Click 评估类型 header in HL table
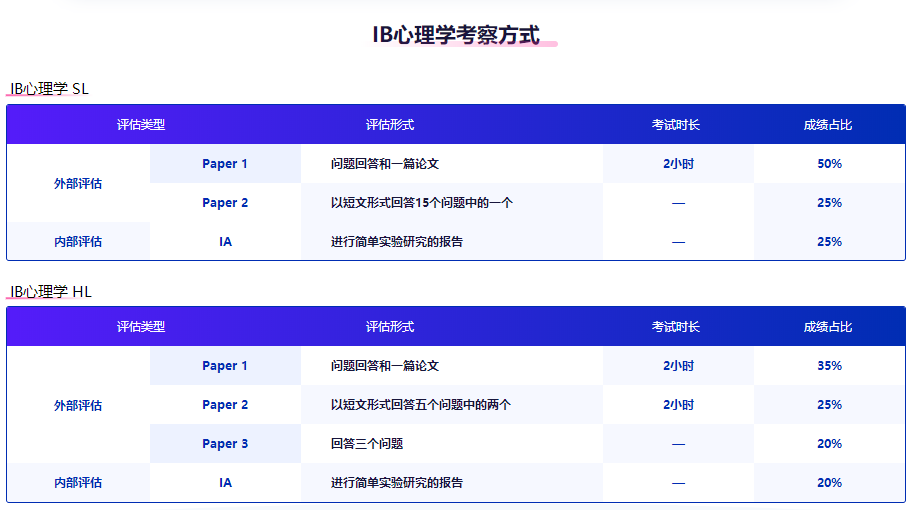Image resolution: width=913 pixels, height=510 pixels. tap(141, 327)
